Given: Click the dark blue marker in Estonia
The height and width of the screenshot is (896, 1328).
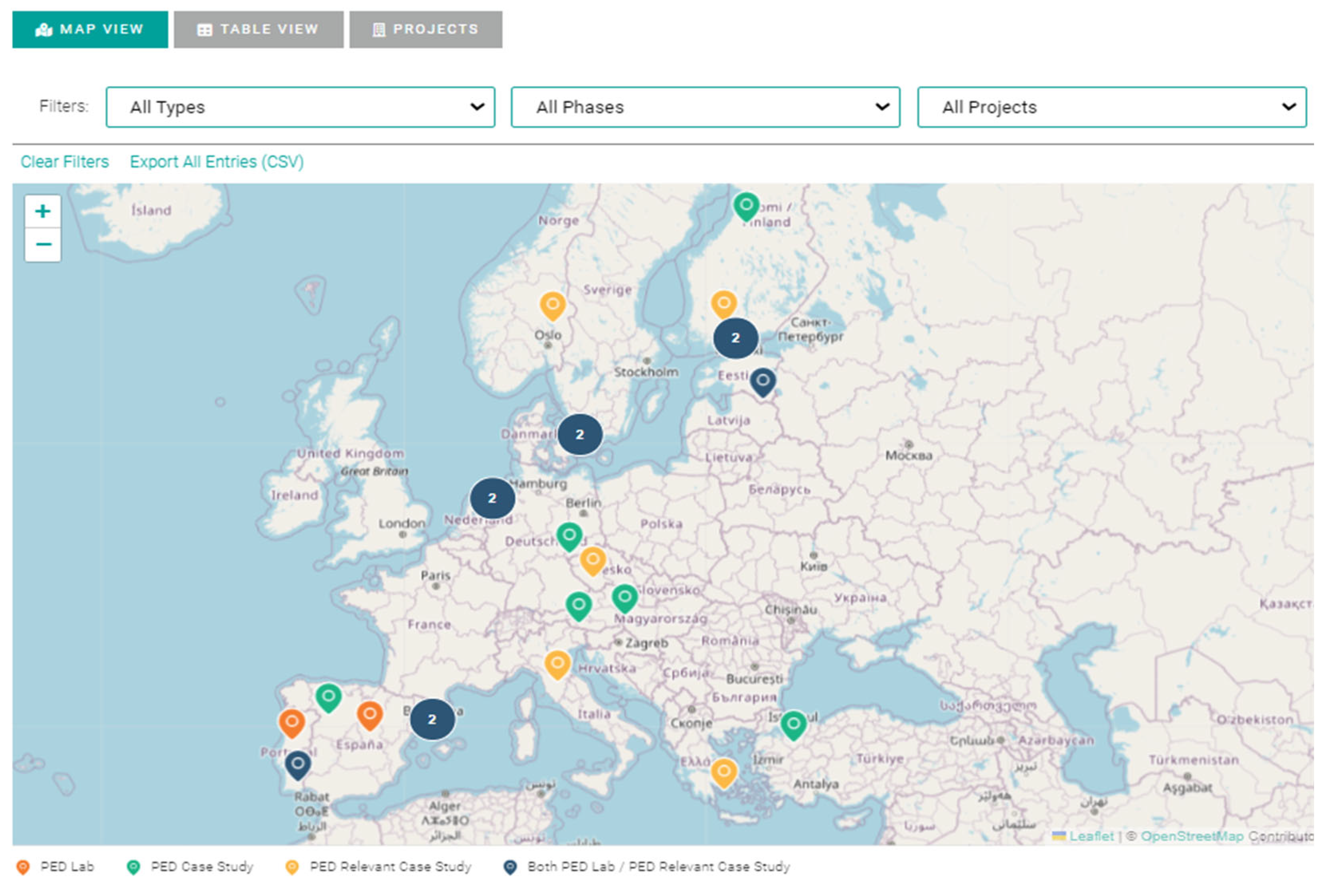Looking at the screenshot, I should click(762, 381).
